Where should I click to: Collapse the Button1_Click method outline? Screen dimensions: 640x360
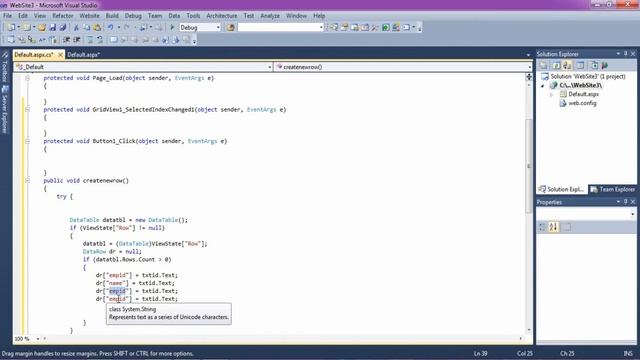tap(27, 141)
